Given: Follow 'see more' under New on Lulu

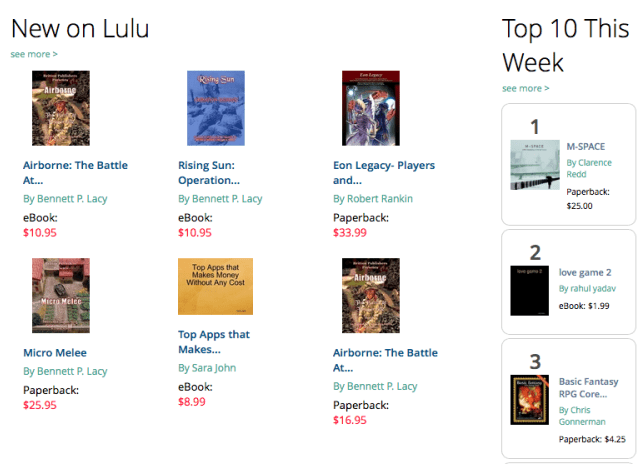Looking at the screenshot, I should click(x=34, y=54).
